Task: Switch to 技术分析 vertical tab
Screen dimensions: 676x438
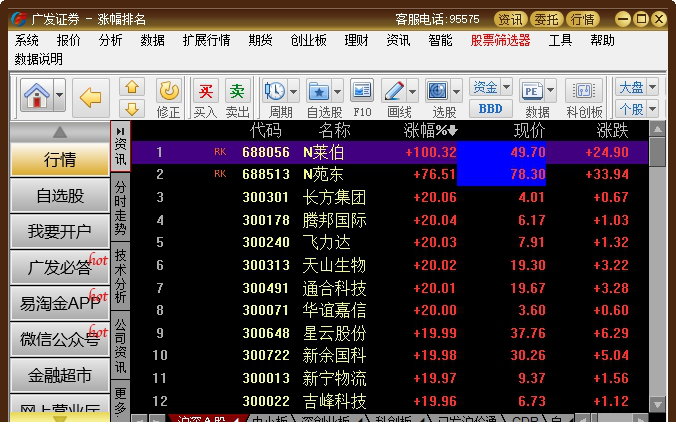Action: pyautogui.click(x=120, y=276)
